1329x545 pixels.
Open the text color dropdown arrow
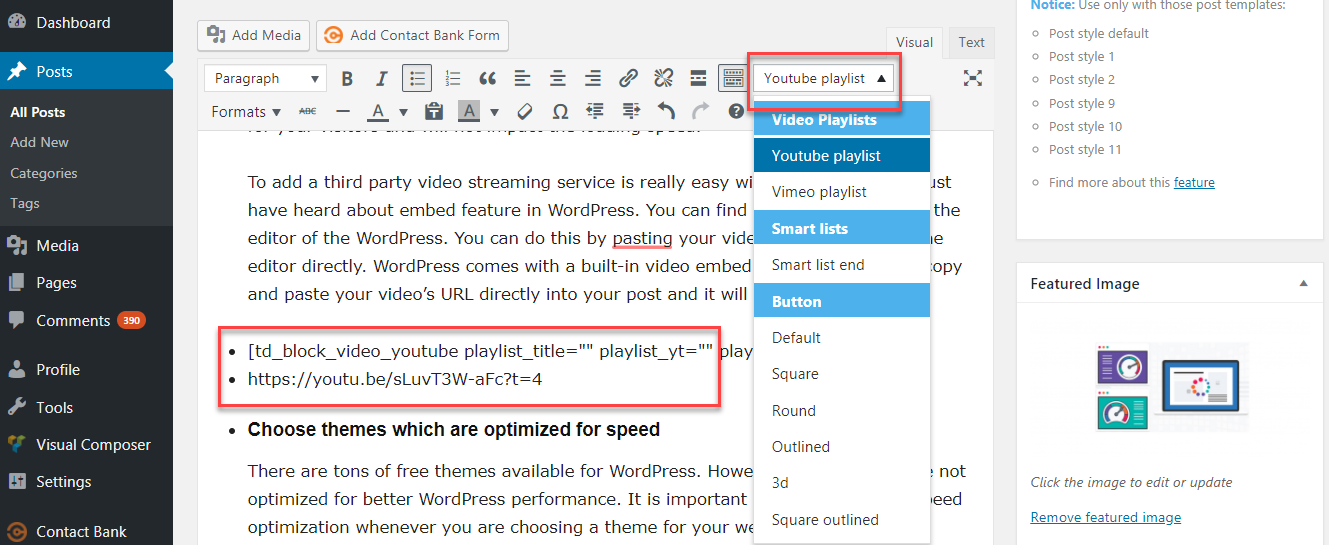pos(403,112)
